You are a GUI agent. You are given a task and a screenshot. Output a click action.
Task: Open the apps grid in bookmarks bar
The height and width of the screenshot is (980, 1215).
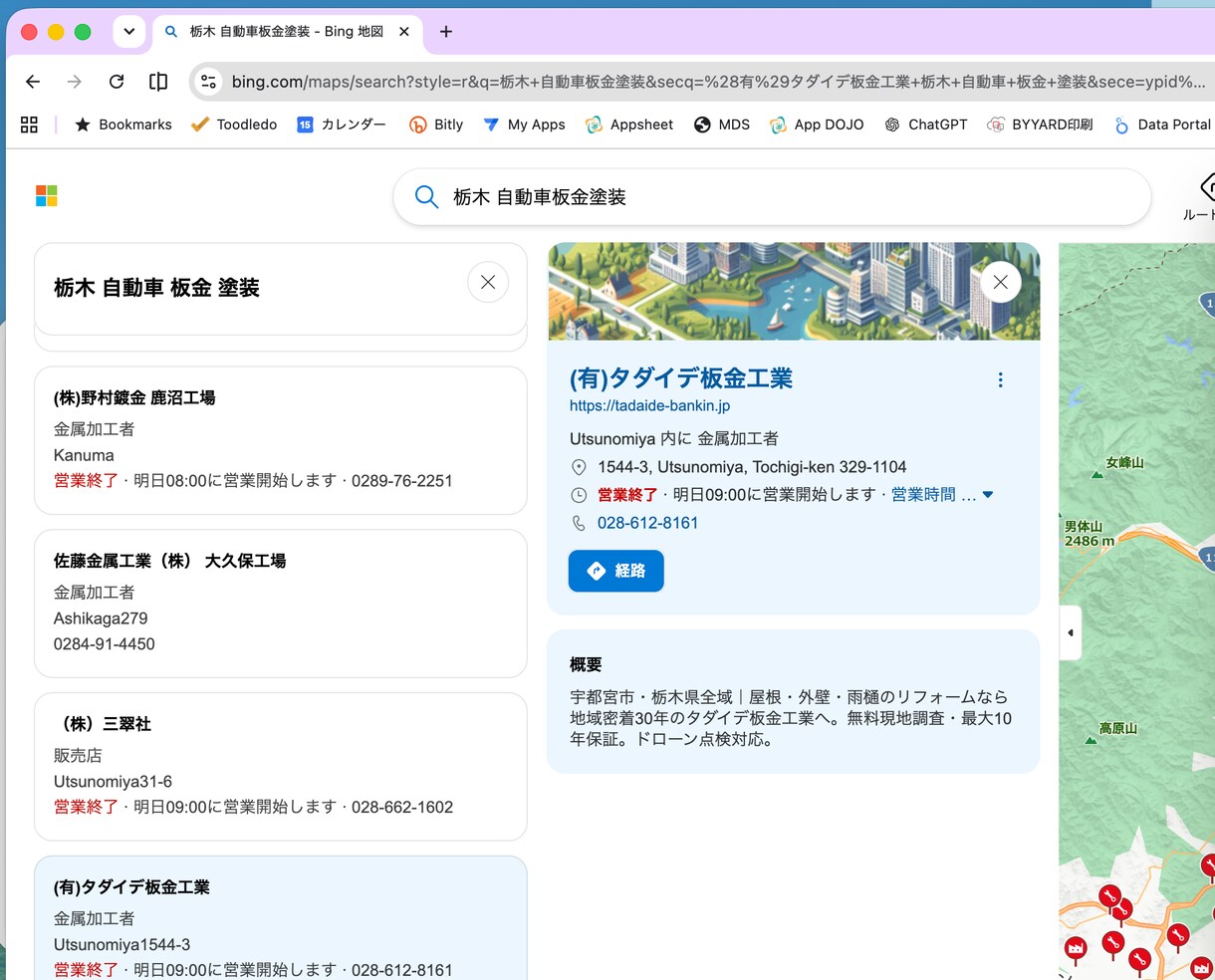tap(29, 124)
